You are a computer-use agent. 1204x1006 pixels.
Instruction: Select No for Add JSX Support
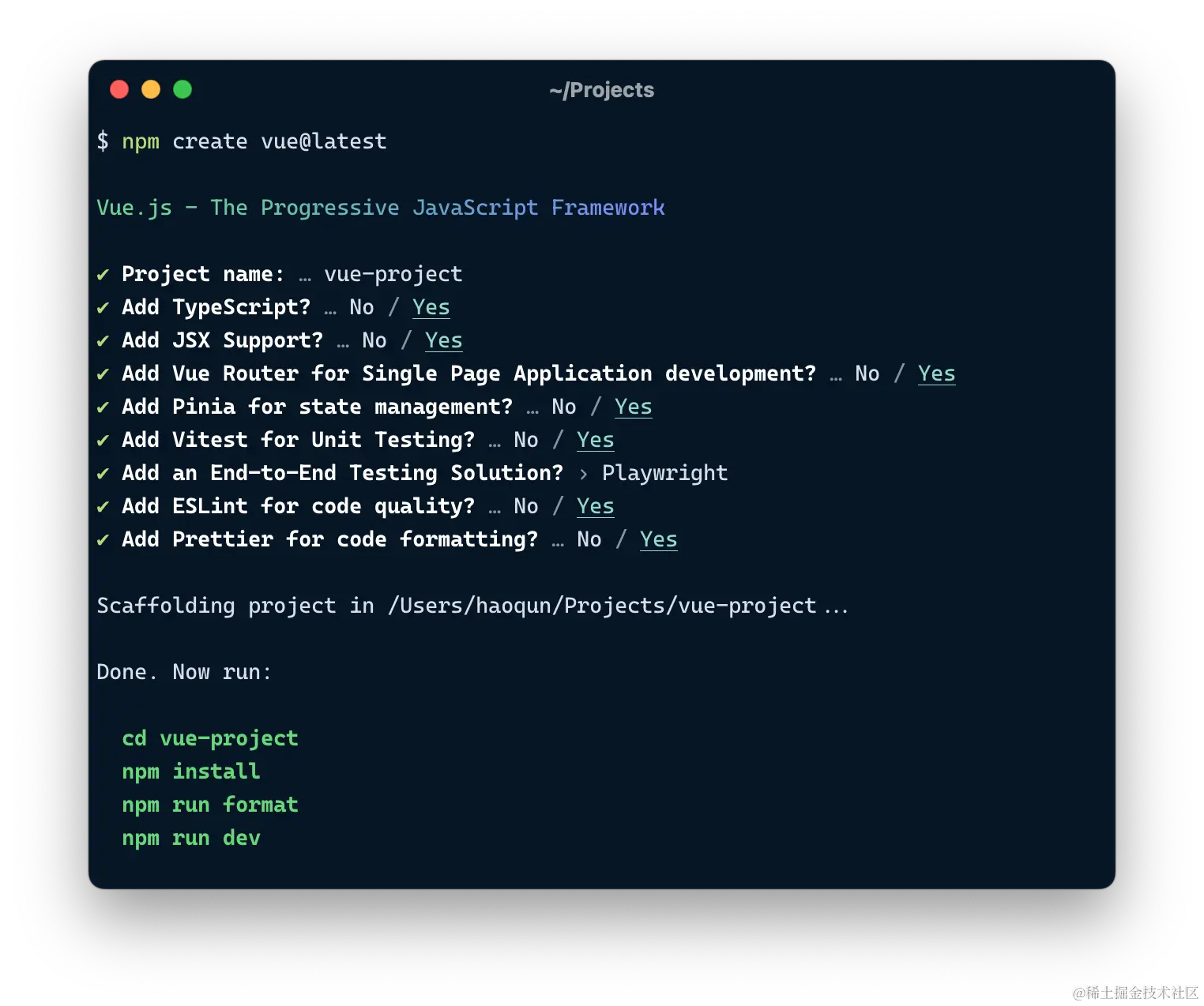click(374, 340)
